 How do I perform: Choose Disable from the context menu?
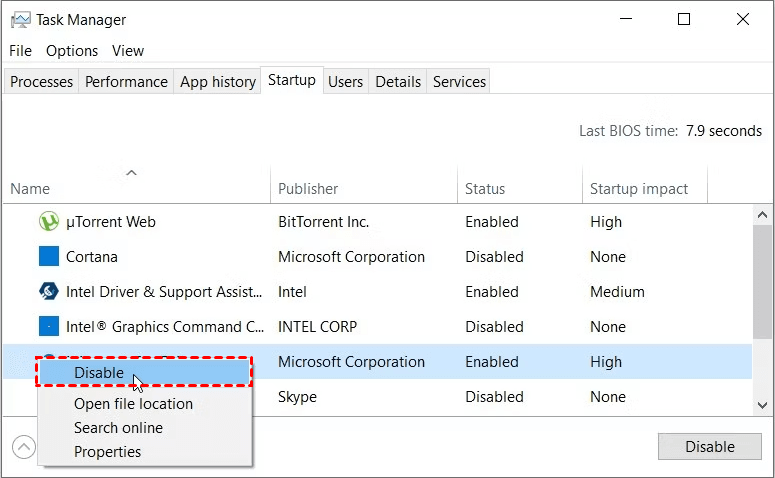[x=99, y=373]
